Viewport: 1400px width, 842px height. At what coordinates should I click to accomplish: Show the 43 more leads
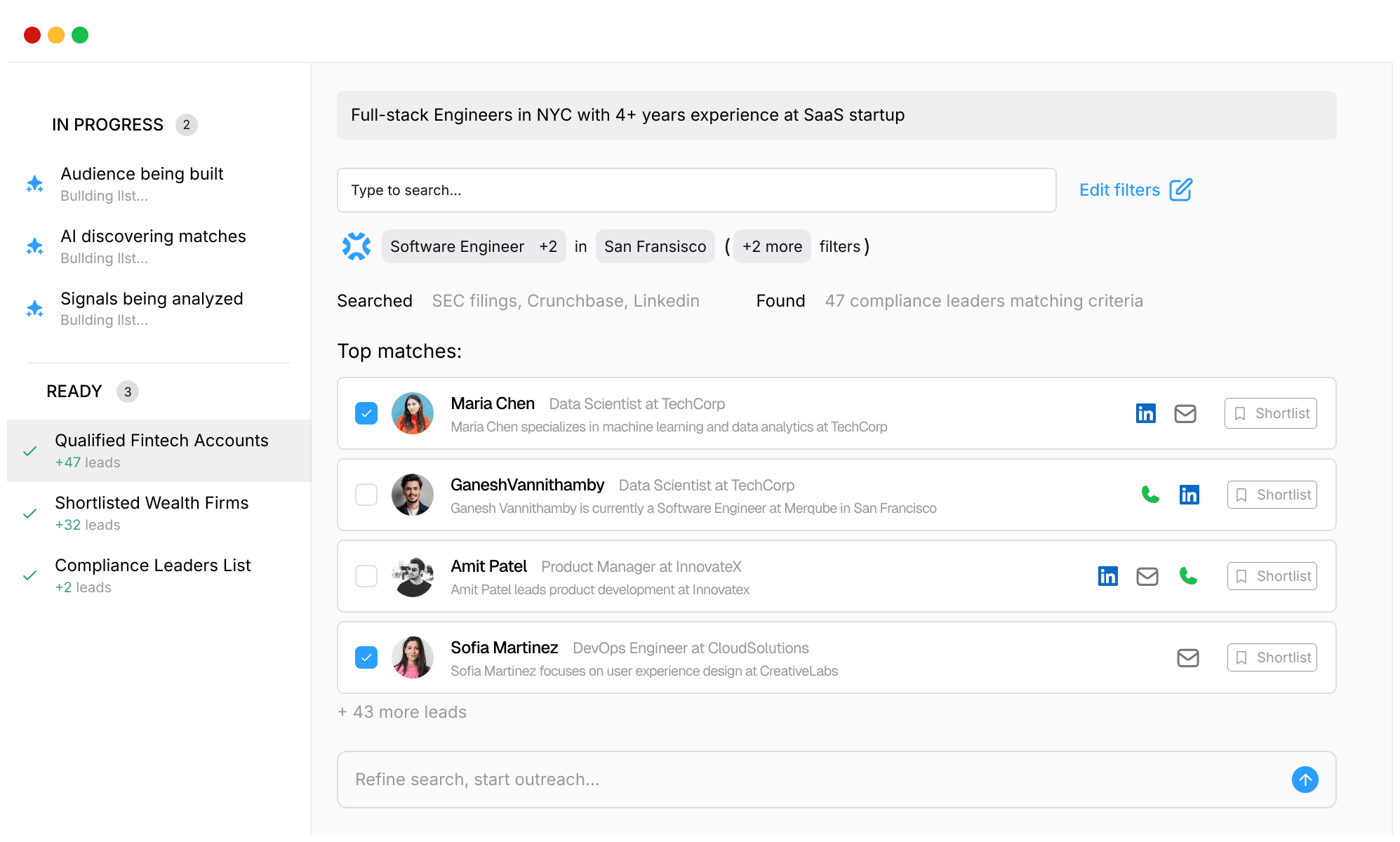tap(402, 712)
